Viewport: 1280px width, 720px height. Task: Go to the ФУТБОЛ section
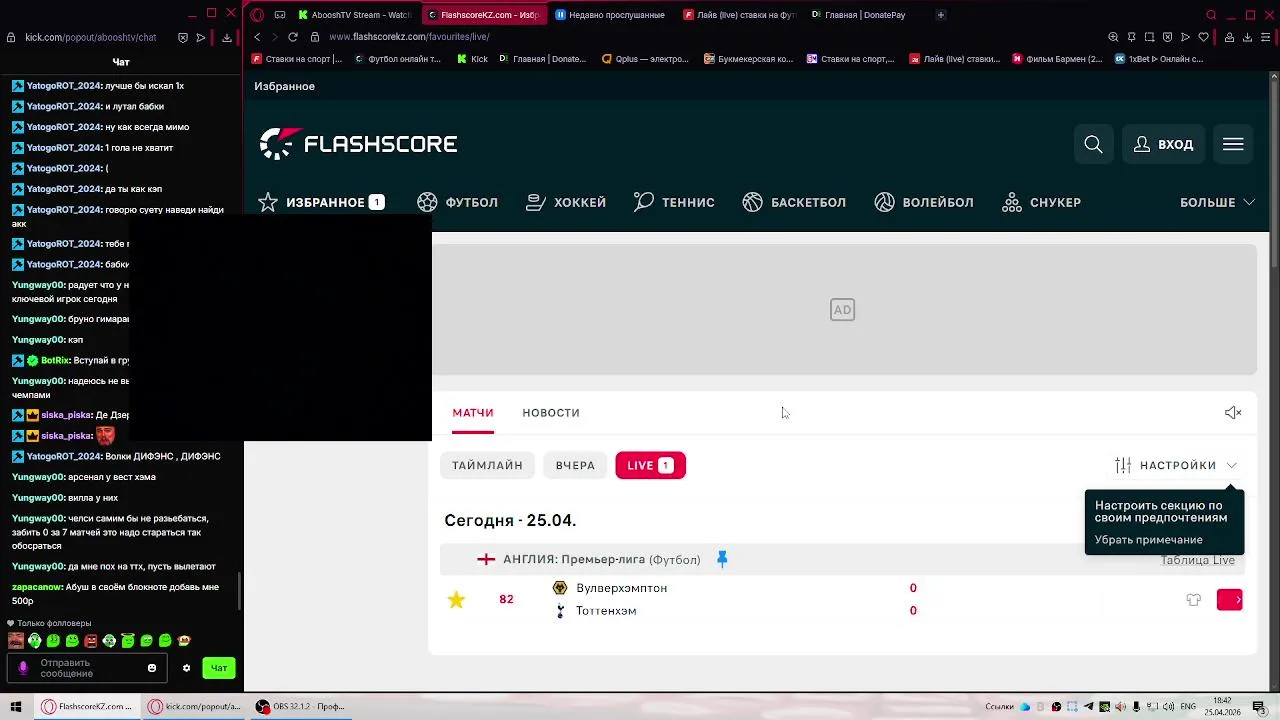[x=457, y=202]
